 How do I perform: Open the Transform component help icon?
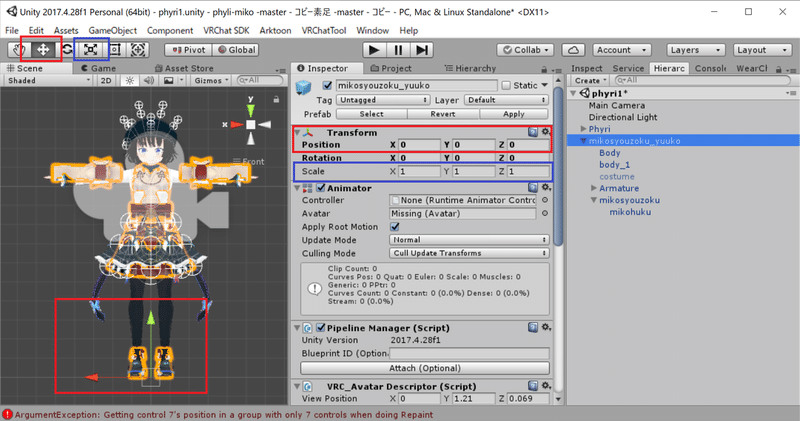(x=533, y=132)
